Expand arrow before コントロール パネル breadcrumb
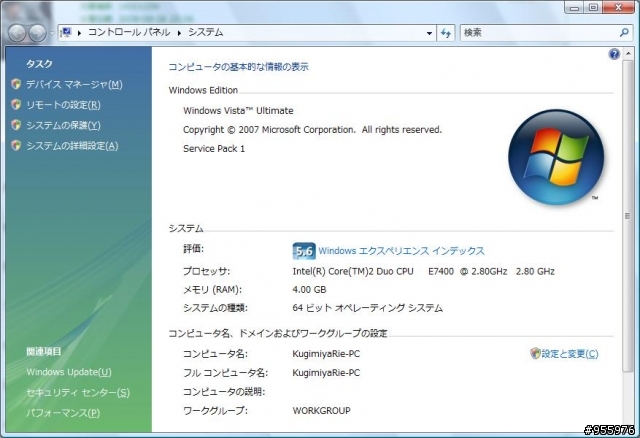 tap(79, 33)
